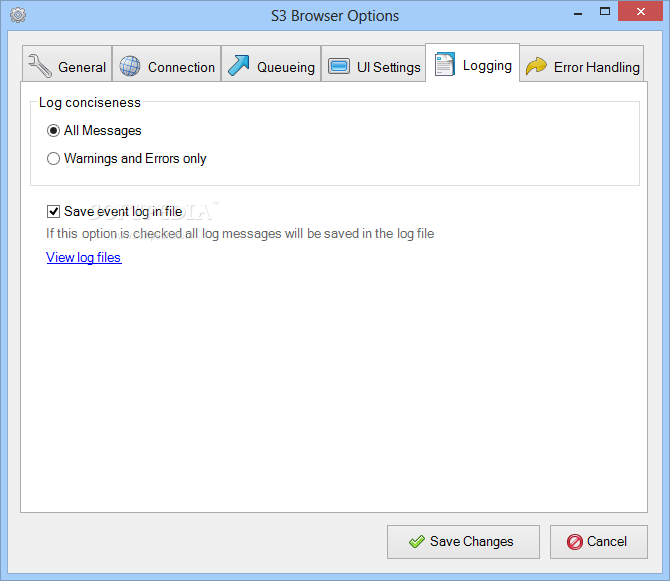670x581 pixels.
Task: Click the yellow arrow Error Handling icon
Action: (x=536, y=66)
